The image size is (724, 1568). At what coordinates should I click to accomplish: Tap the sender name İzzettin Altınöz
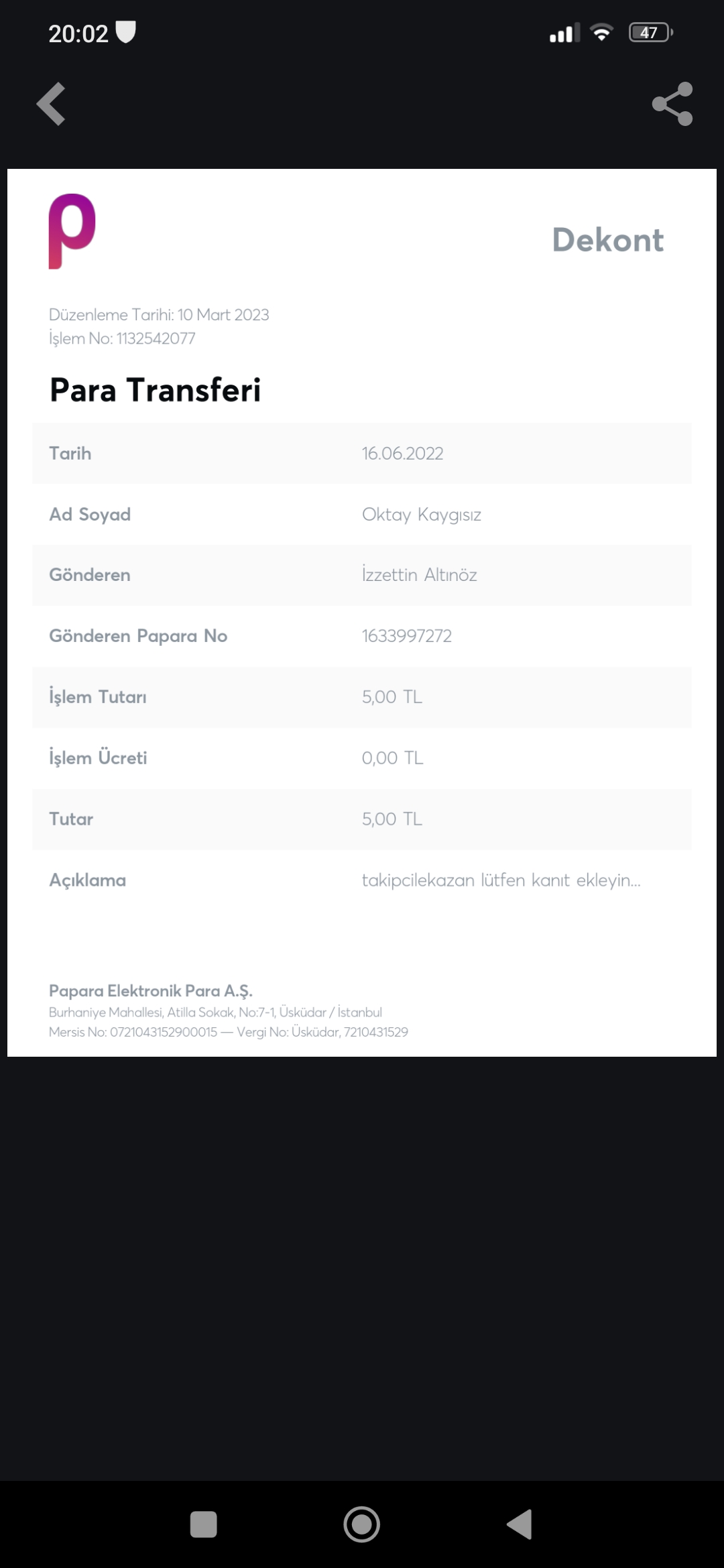click(420, 575)
